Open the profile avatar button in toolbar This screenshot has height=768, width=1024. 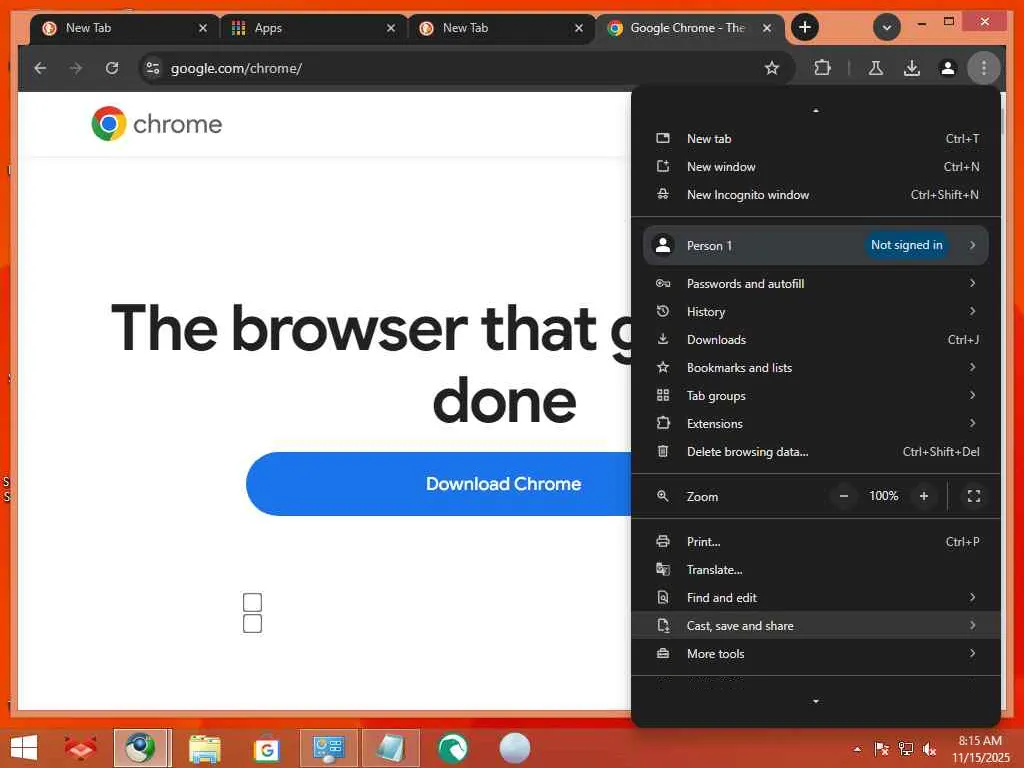[948, 68]
